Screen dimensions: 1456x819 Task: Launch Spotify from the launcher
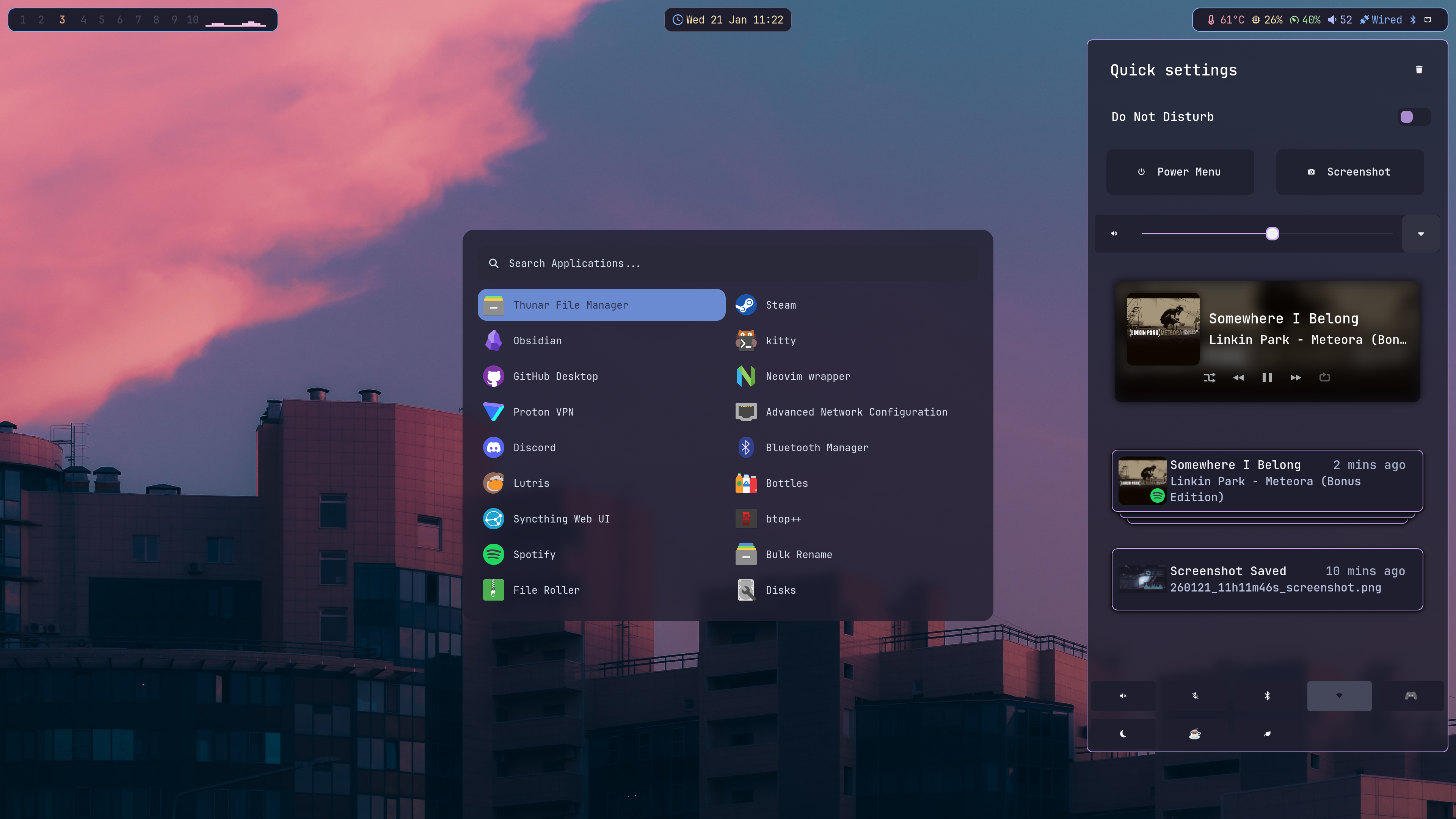click(601, 554)
